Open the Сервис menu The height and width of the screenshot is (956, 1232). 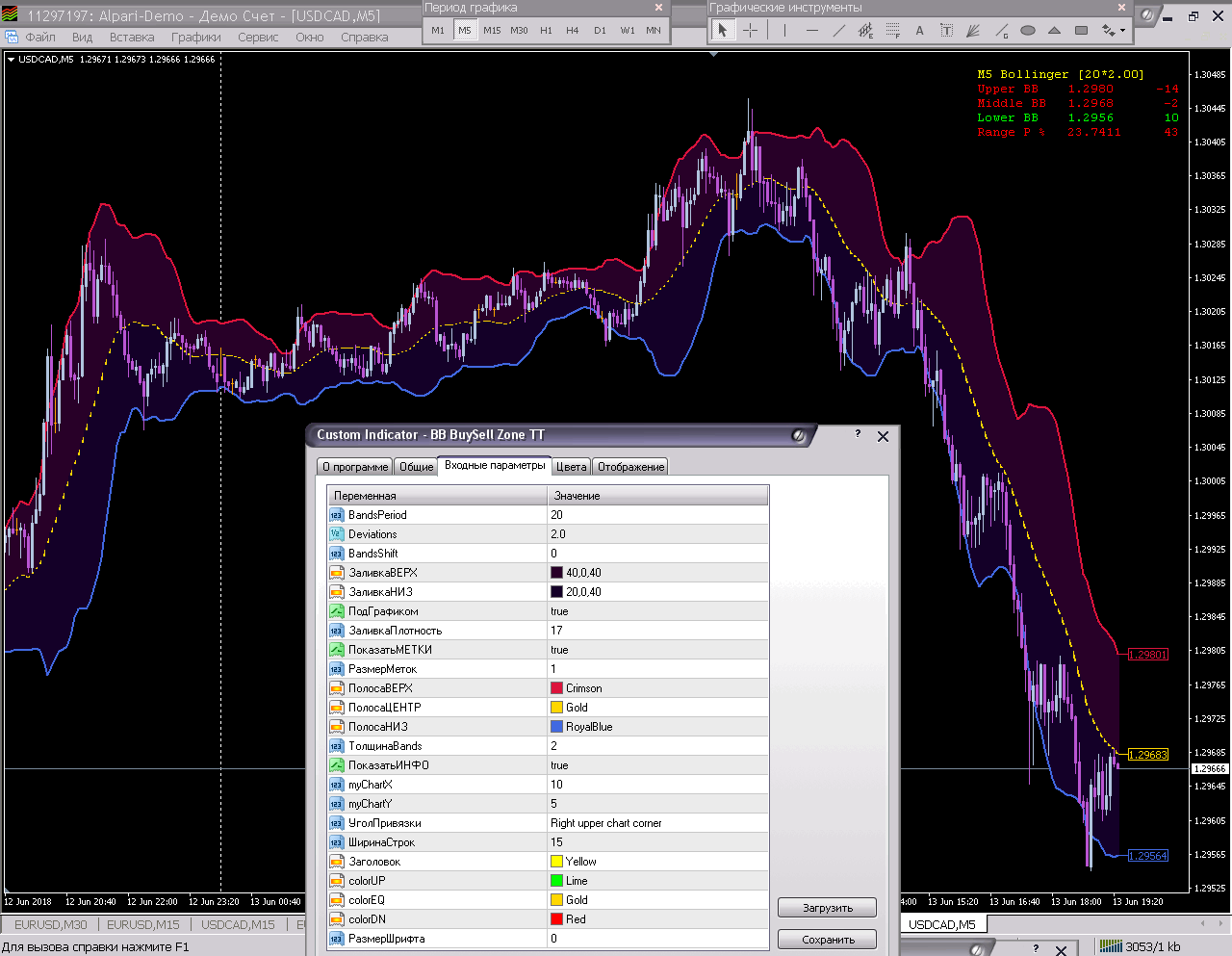pos(258,38)
